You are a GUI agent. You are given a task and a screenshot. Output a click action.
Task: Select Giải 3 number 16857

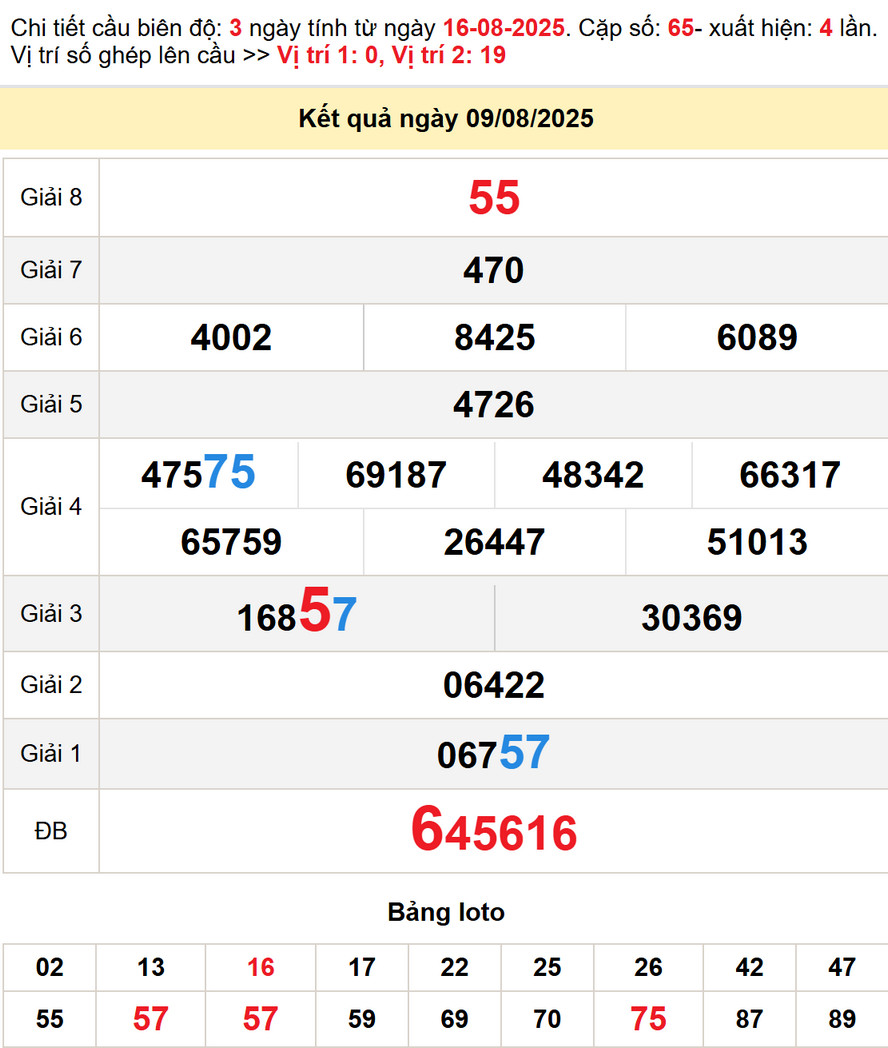(296, 615)
